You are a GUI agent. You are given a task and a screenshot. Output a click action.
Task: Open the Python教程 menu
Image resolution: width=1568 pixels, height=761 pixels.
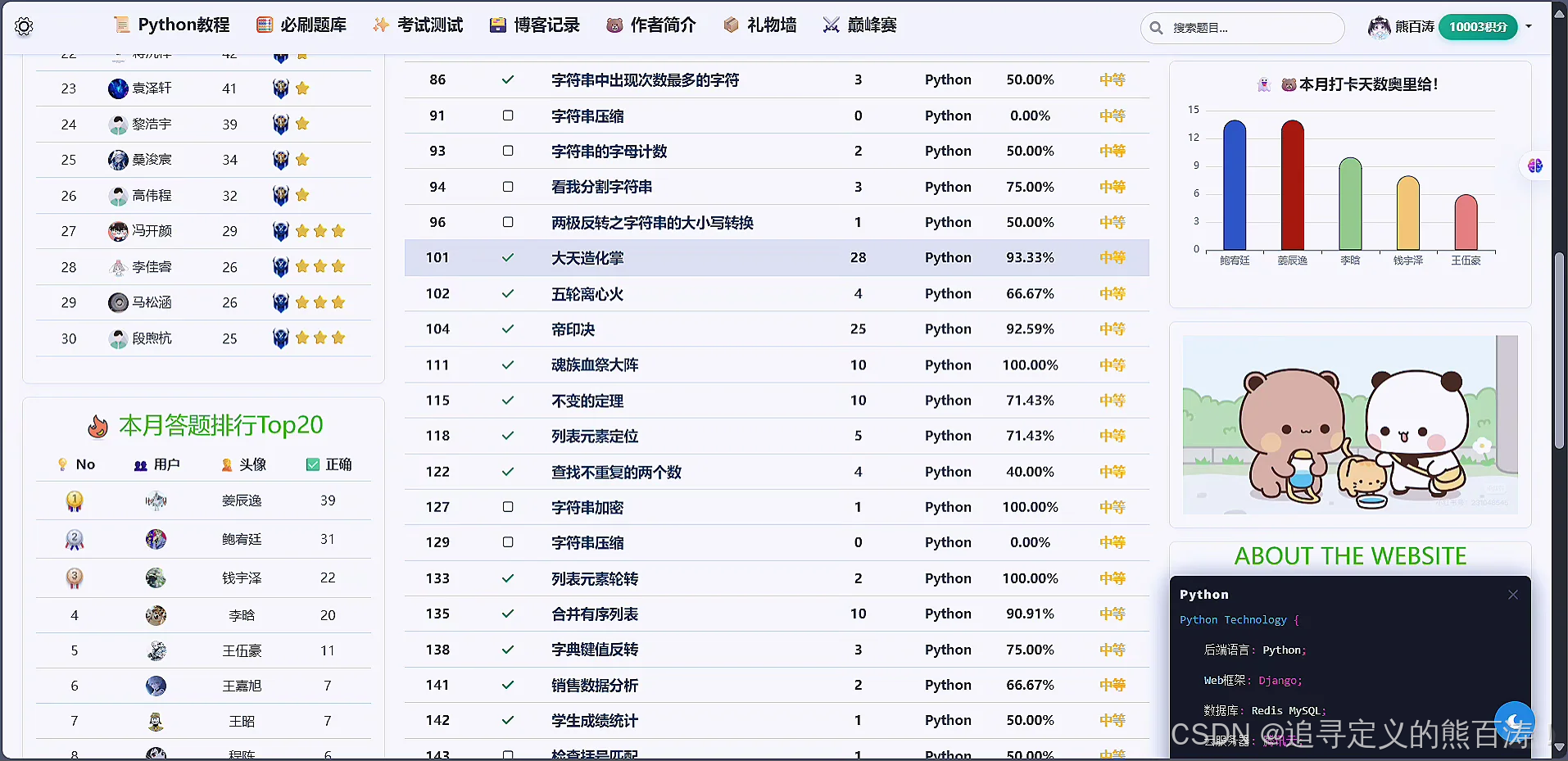click(171, 25)
